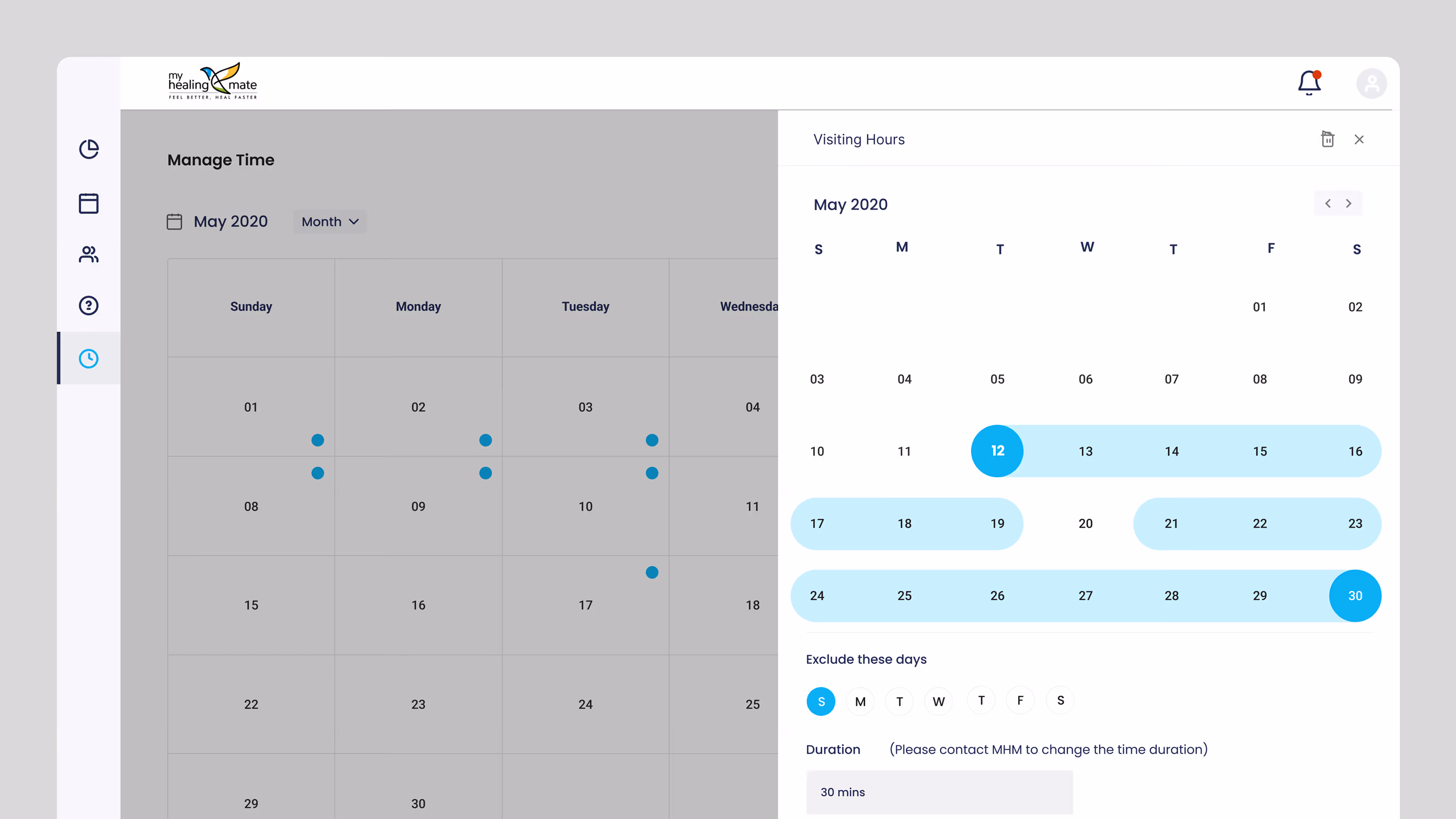This screenshot has height=819, width=1456.
Task: Open the calendar sidebar icon
Action: point(89,204)
